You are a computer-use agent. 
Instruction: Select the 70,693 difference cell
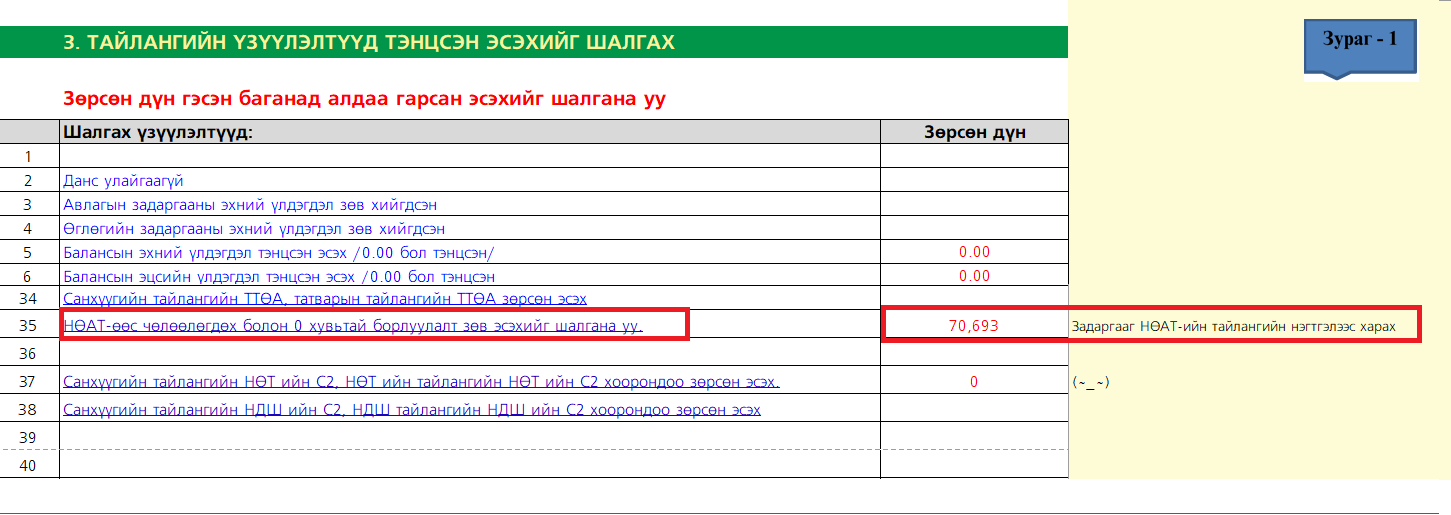point(974,325)
